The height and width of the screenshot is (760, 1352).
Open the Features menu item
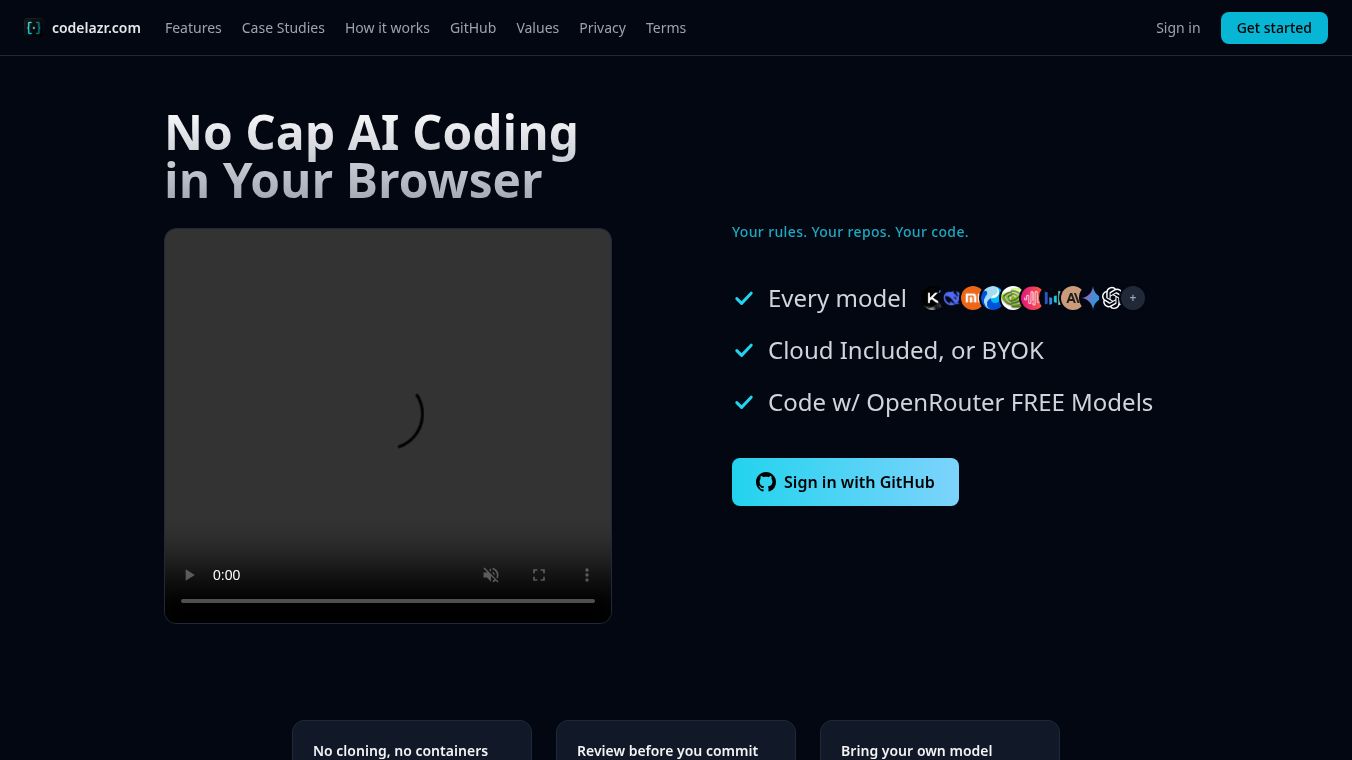coord(193,28)
